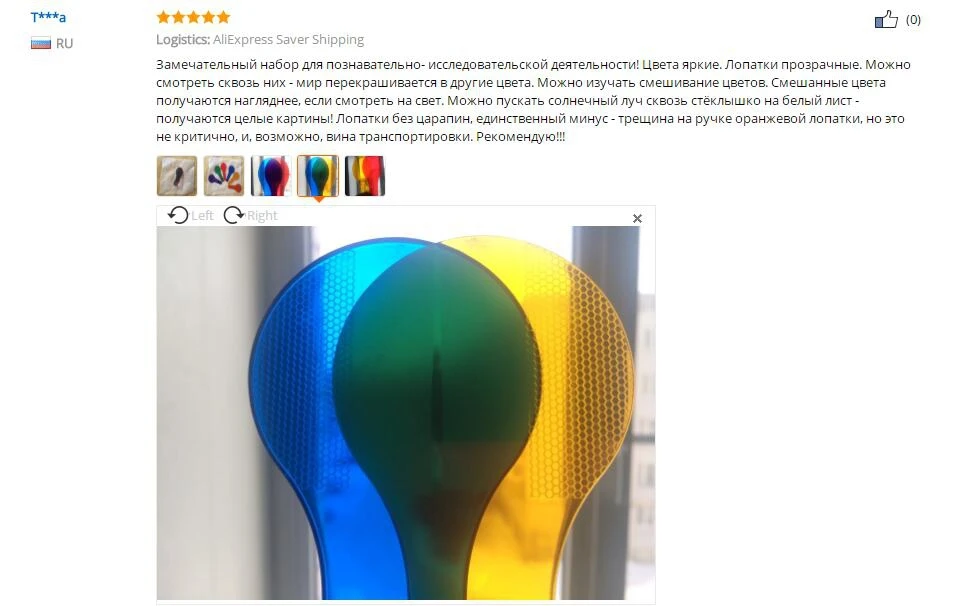This screenshot has width=955, height=606.
Task: Click the enlarged blue and yellow paddle photo
Action: point(406,413)
